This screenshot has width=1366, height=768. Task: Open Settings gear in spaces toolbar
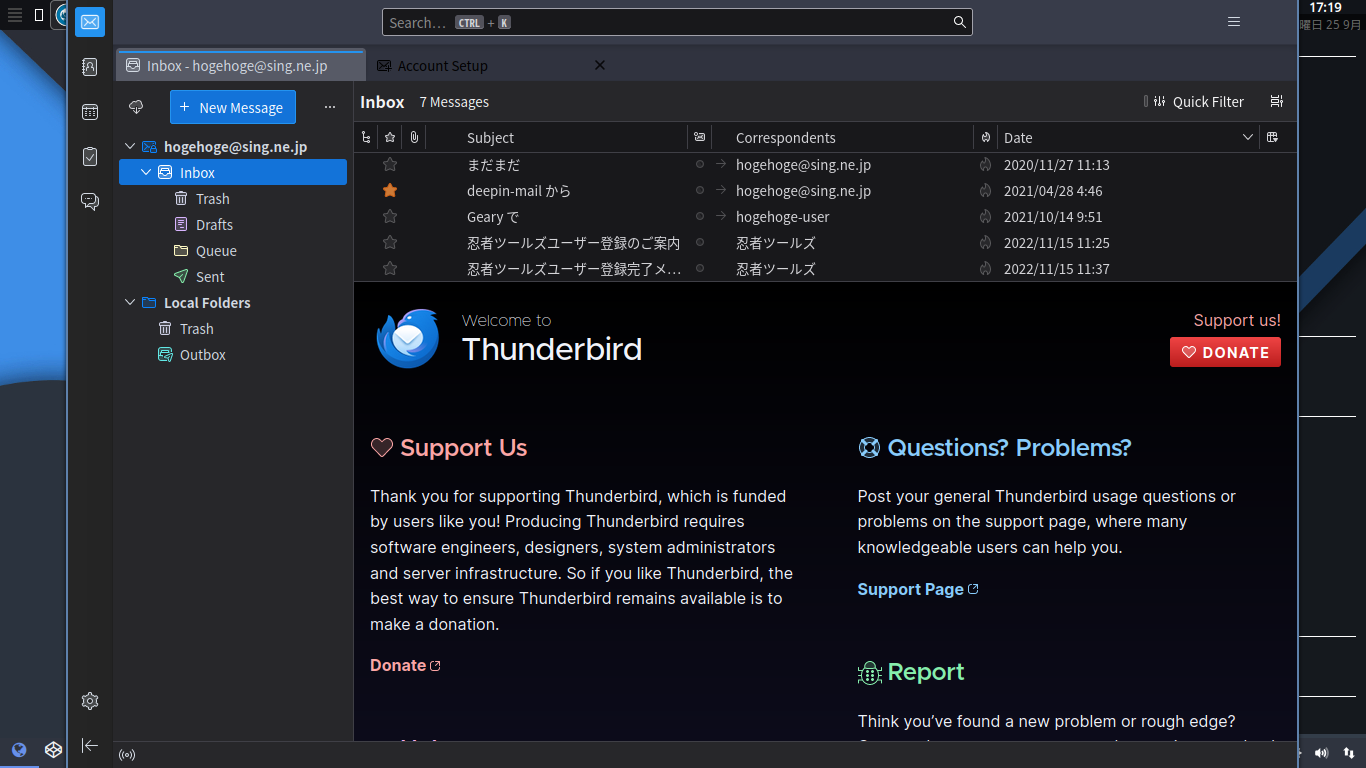tap(89, 701)
